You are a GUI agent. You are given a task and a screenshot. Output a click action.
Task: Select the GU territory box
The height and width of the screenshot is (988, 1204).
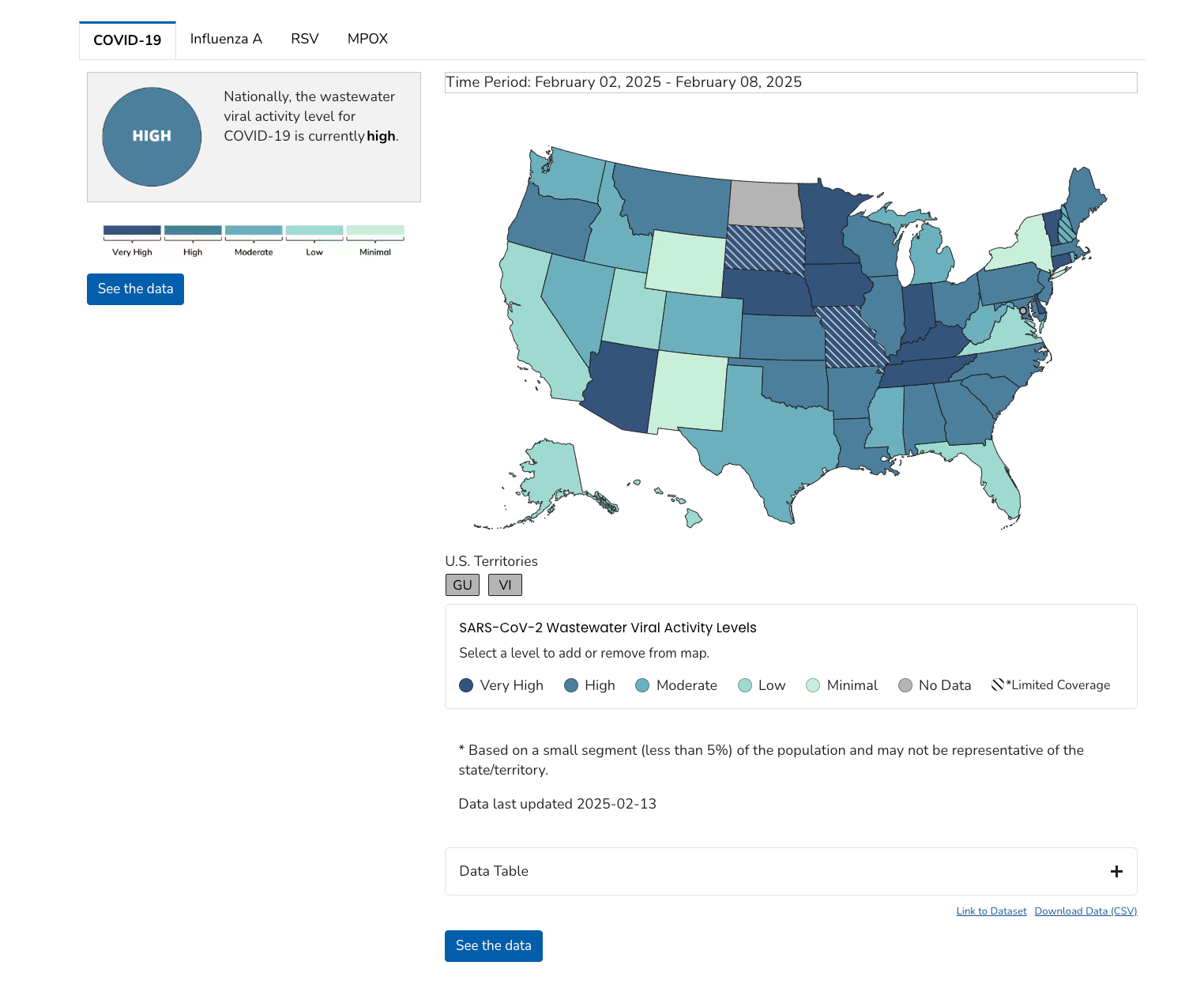coord(462,585)
